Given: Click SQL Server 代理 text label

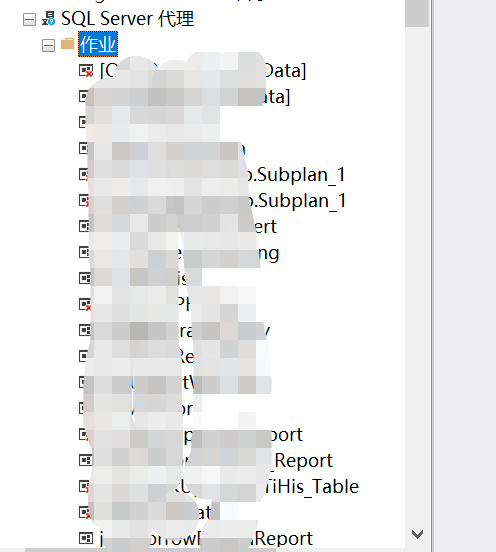Looking at the screenshot, I should tap(127, 18).
